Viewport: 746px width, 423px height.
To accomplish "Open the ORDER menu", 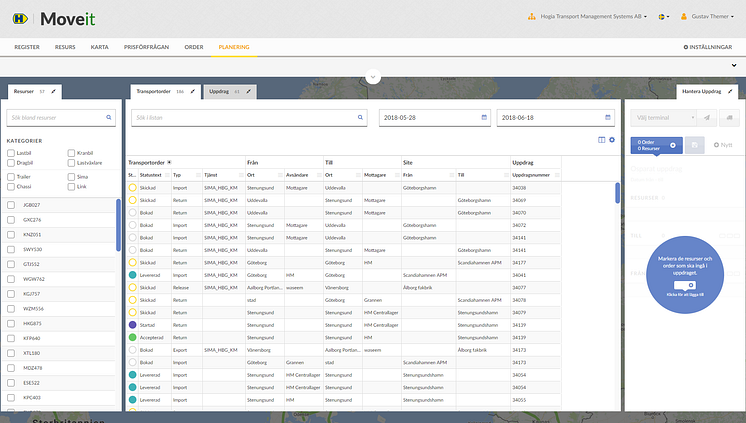I will 194,47.
